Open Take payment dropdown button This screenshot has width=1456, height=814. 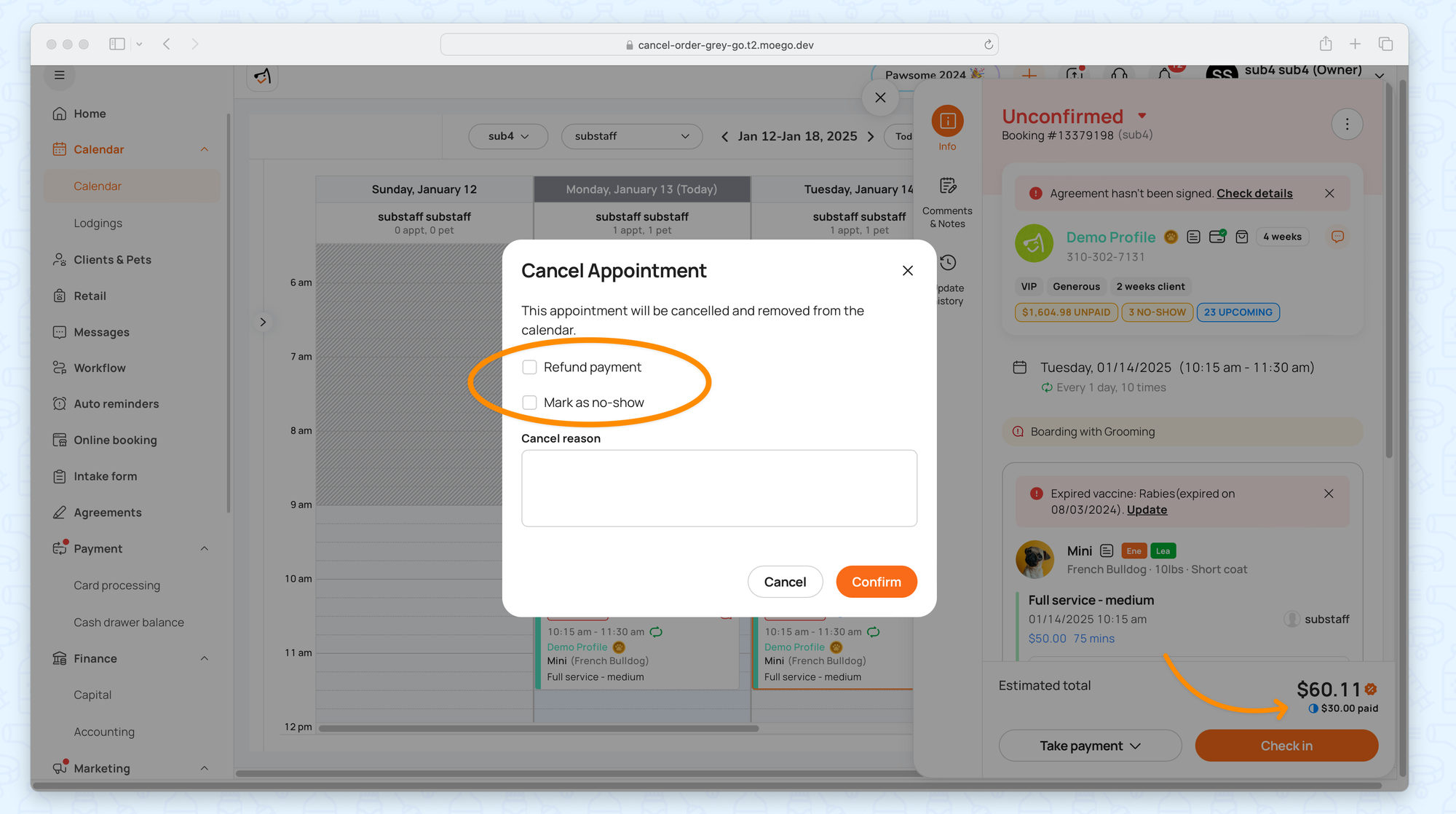pos(1089,746)
